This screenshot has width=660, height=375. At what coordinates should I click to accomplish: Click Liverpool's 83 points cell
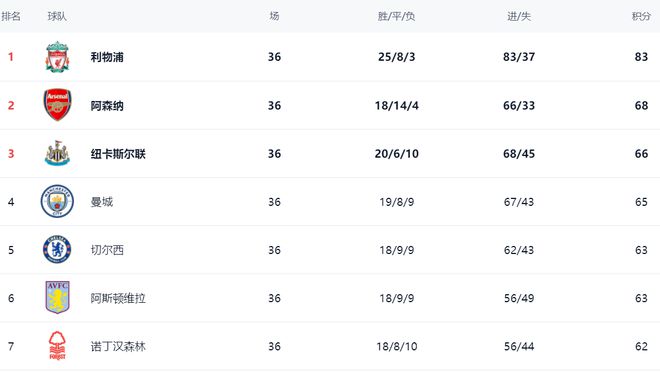point(641,57)
